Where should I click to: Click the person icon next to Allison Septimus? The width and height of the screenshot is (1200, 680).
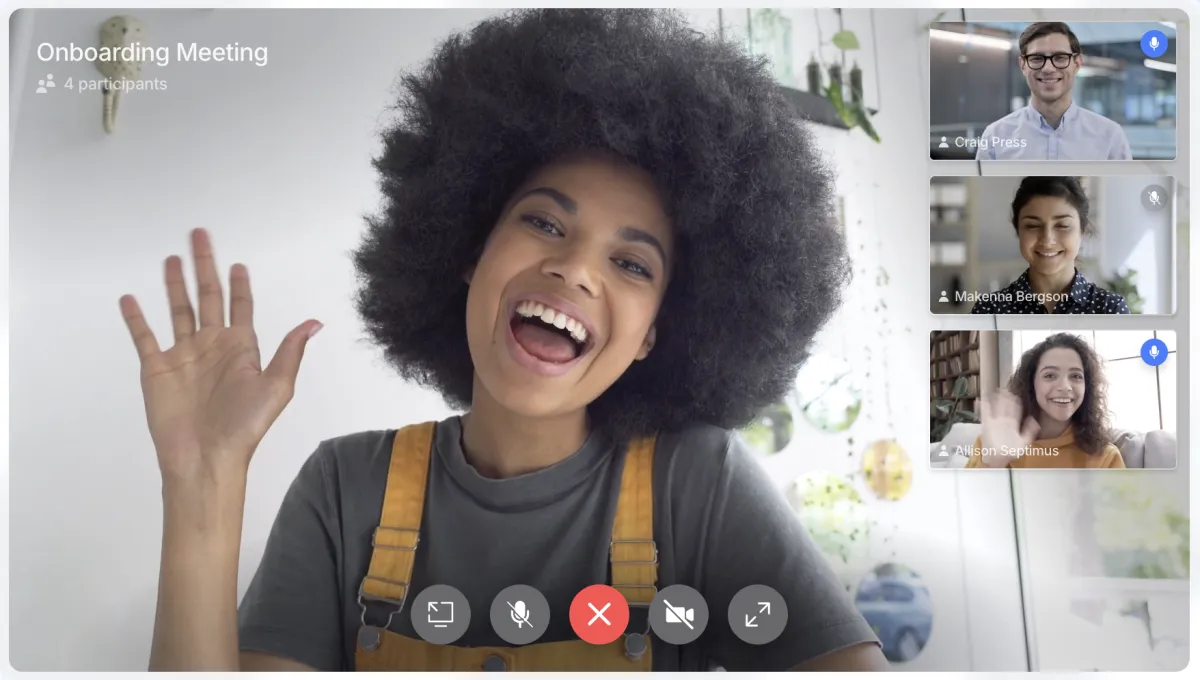click(944, 451)
